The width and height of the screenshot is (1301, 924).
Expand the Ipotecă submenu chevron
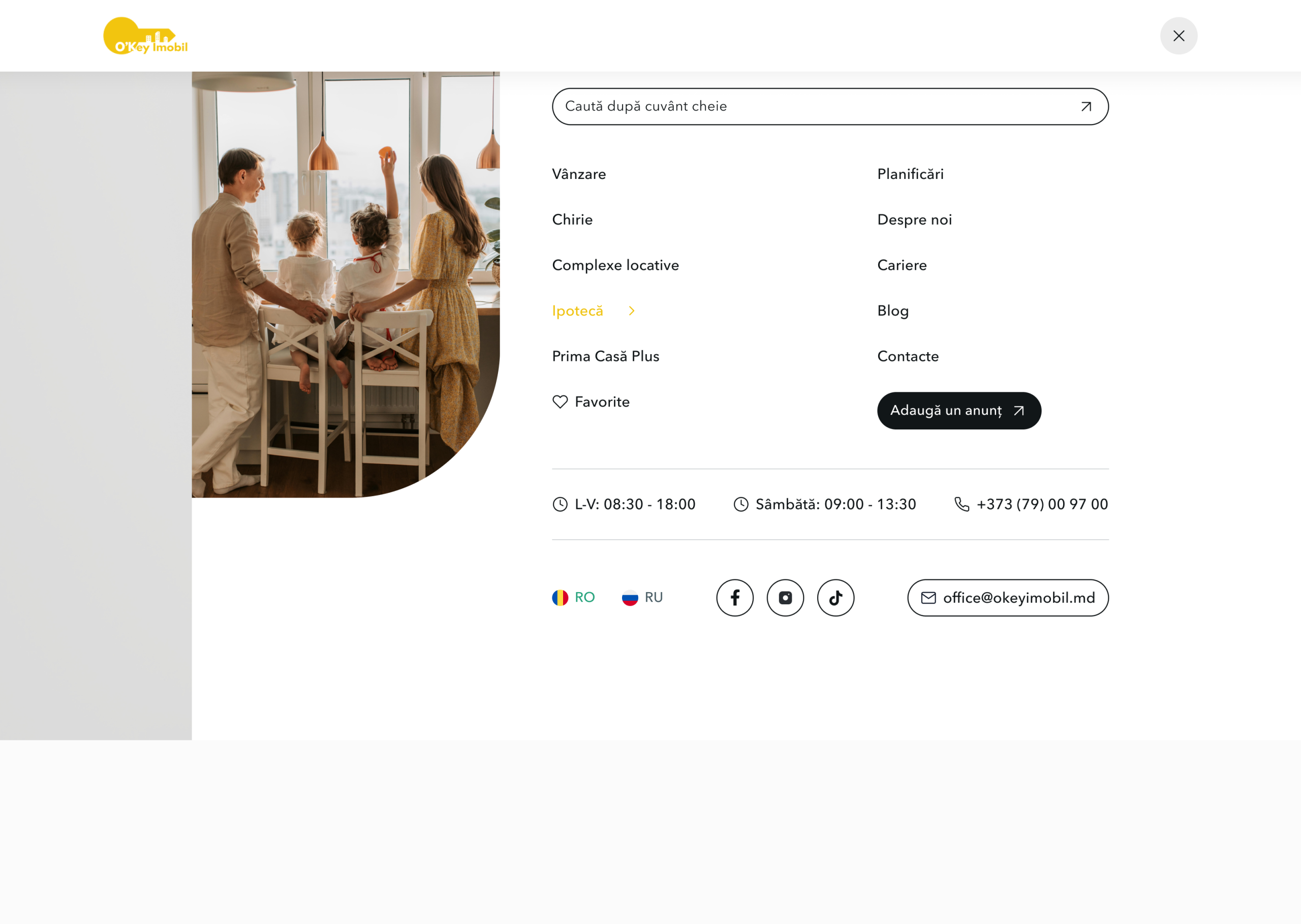point(632,311)
